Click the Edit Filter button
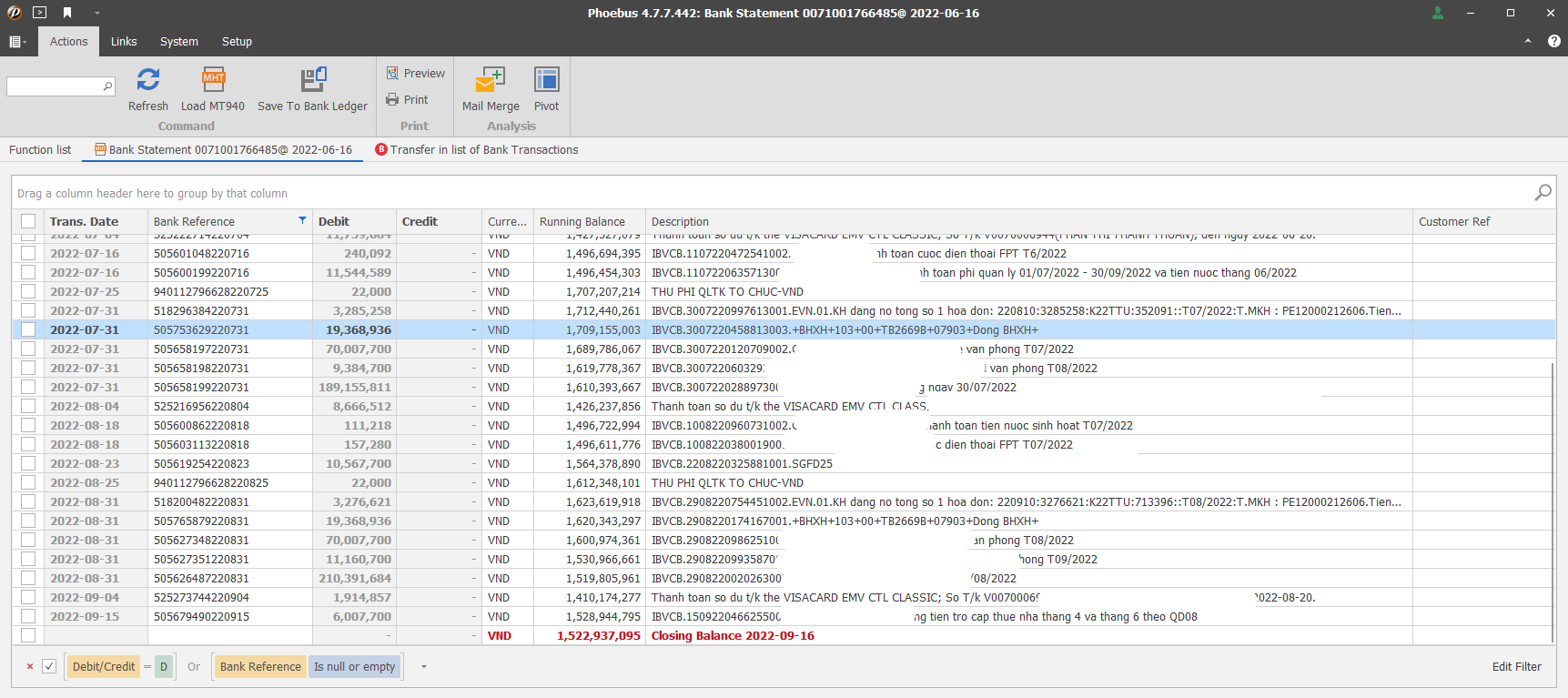 pyautogui.click(x=1516, y=666)
